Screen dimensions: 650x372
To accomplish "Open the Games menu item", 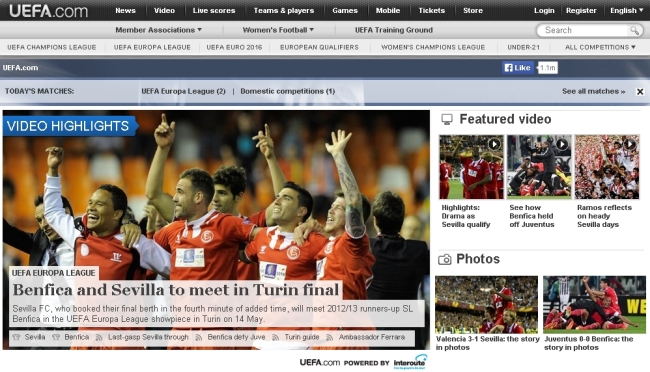I will [x=344, y=11].
